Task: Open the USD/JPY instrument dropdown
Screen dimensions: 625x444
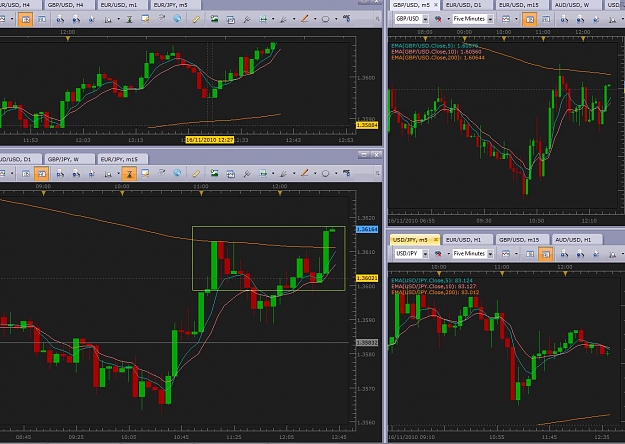Action: click(x=425, y=254)
